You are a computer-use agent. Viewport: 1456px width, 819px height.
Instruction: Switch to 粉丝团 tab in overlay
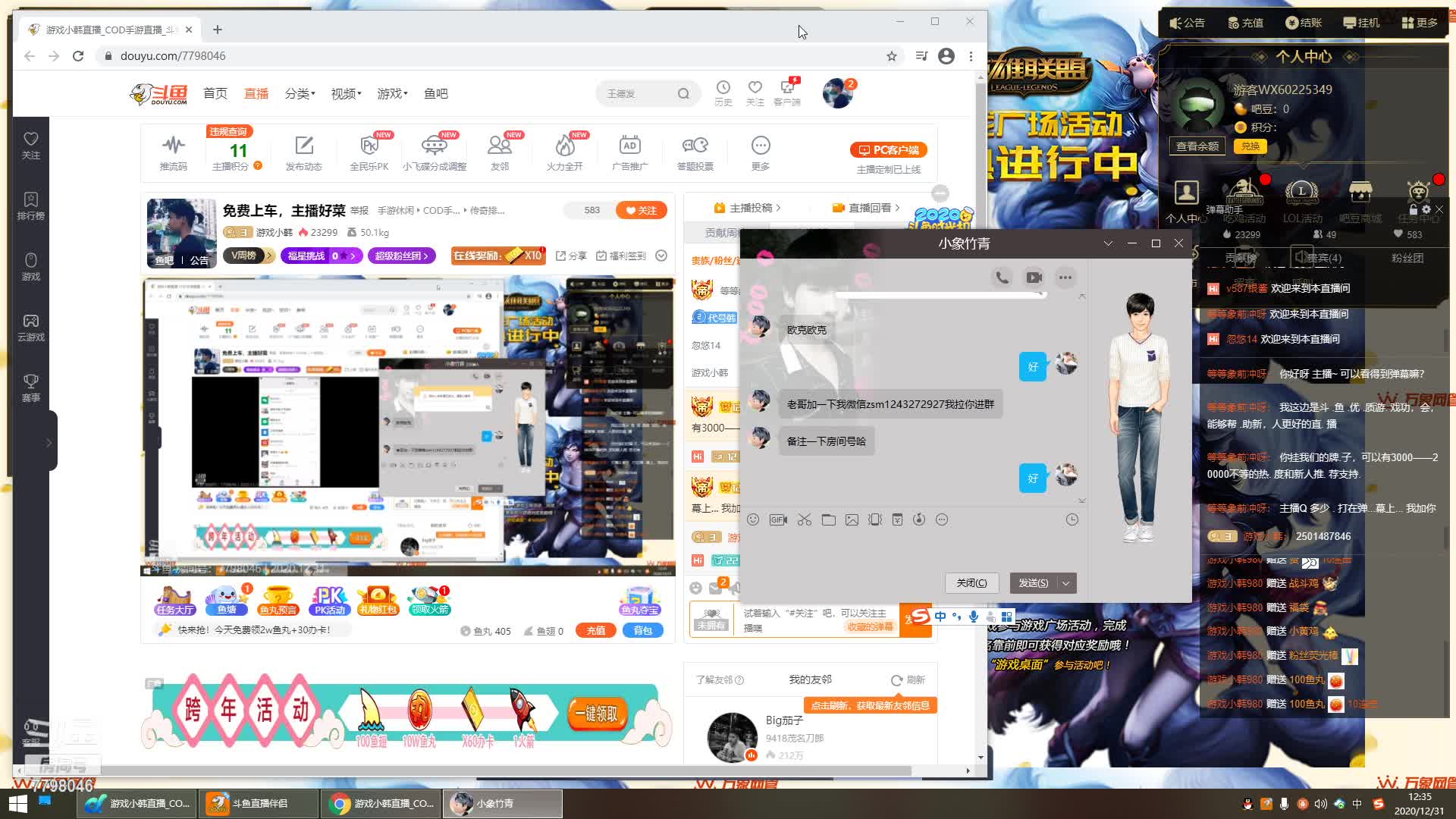(x=1407, y=258)
